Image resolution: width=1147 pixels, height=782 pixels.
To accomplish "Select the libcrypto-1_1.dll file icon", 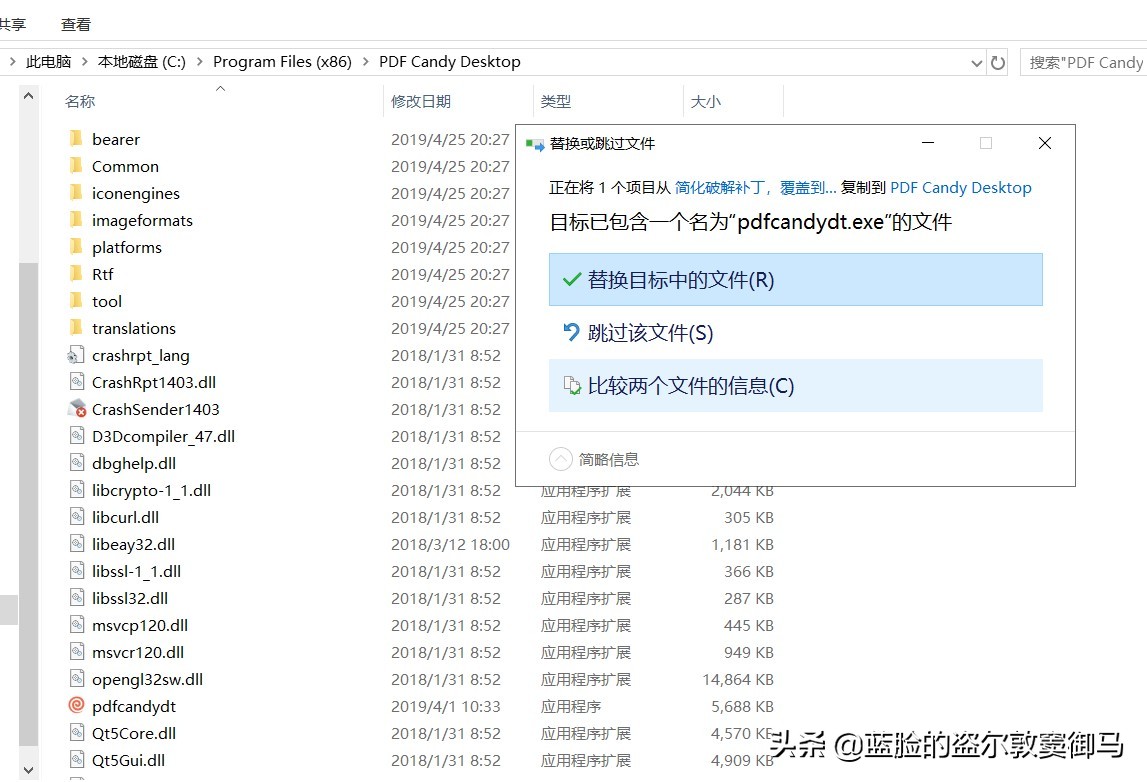I will tap(77, 490).
